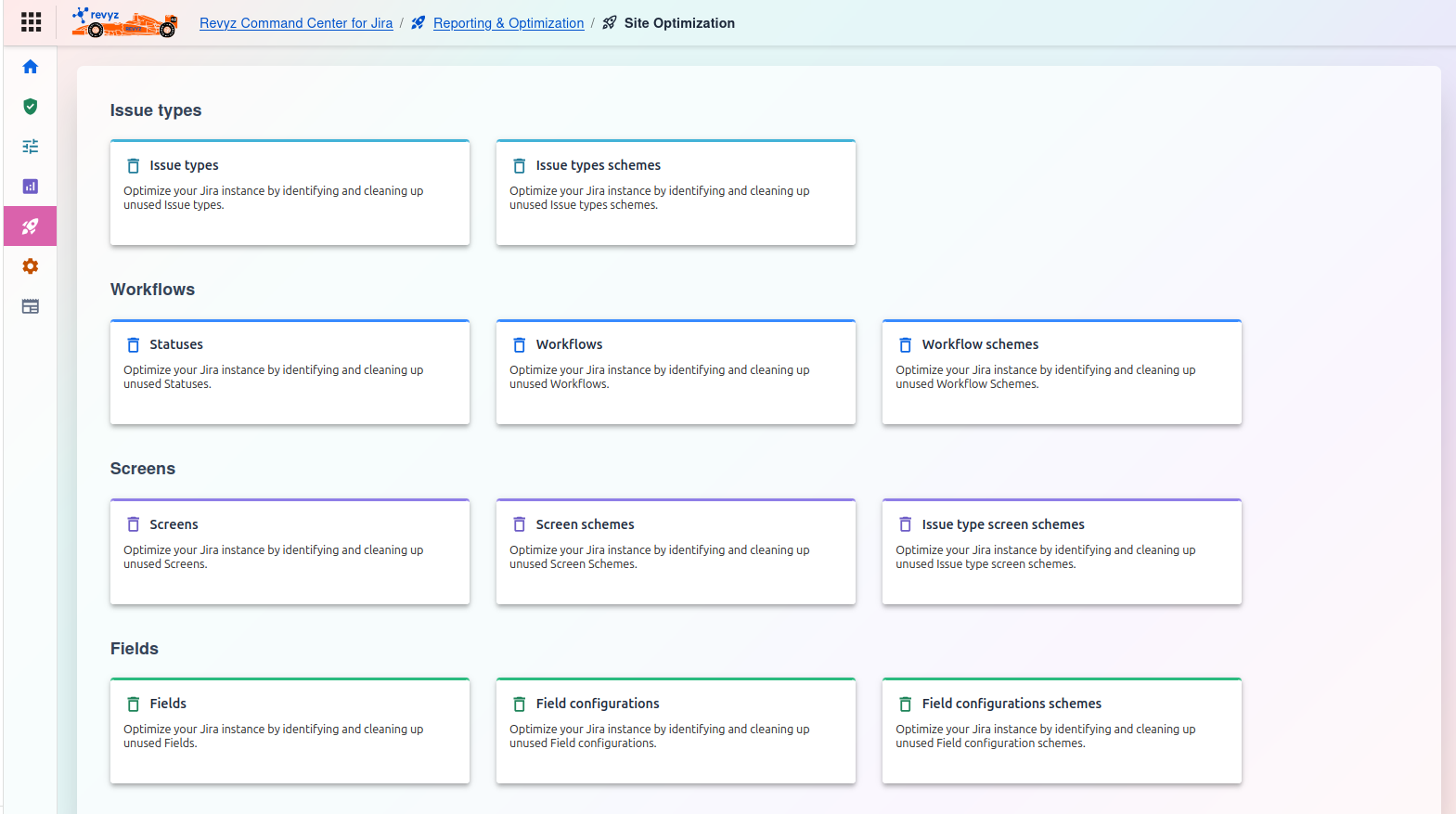Click the trash icon on Screens card

coord(134,524)
